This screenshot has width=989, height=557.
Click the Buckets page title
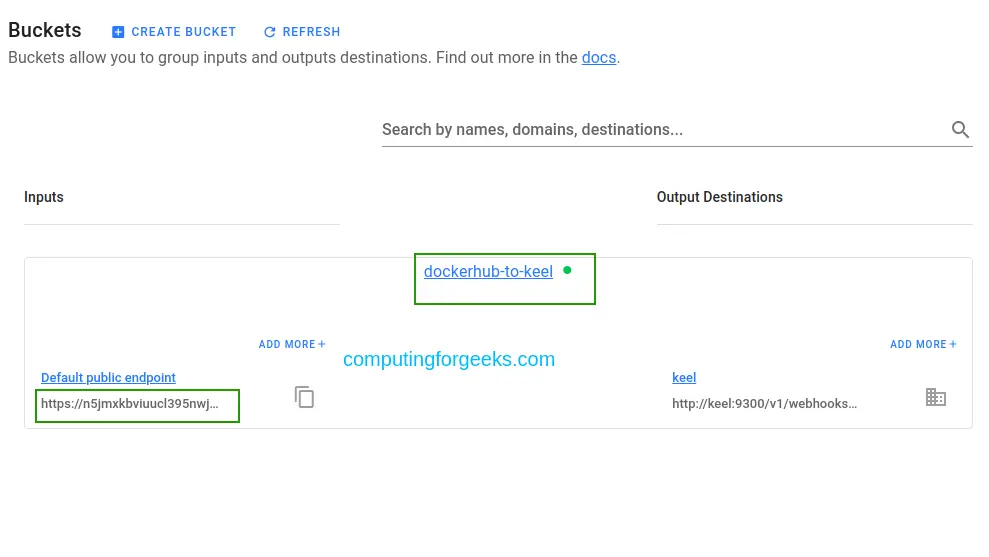(45, 30)
